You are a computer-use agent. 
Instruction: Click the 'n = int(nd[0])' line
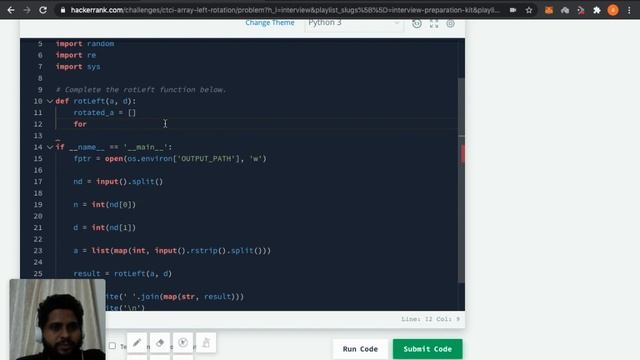coord(104,204)
